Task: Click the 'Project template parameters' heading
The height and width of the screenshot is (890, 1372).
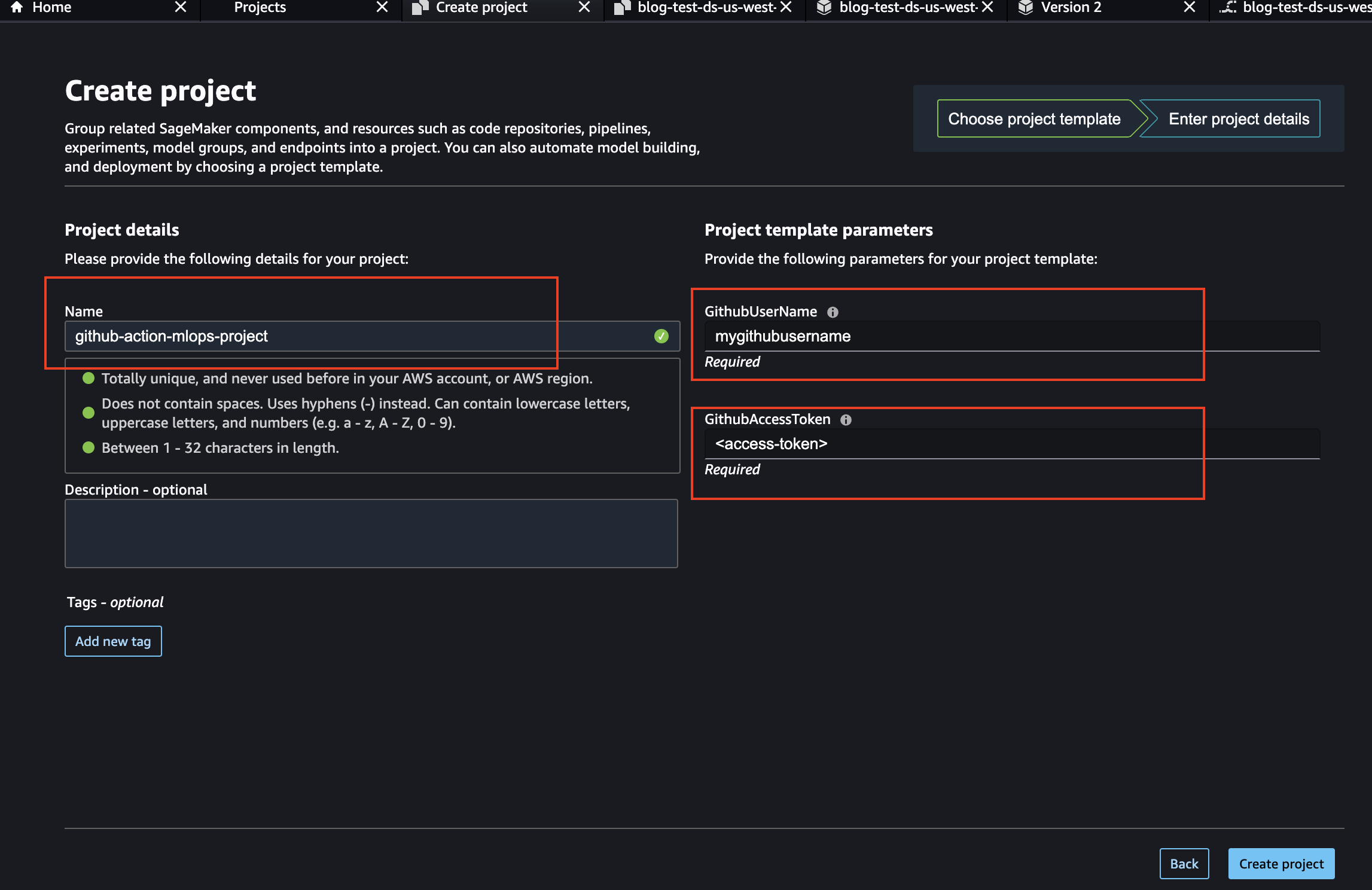Action: pos(818,230)
